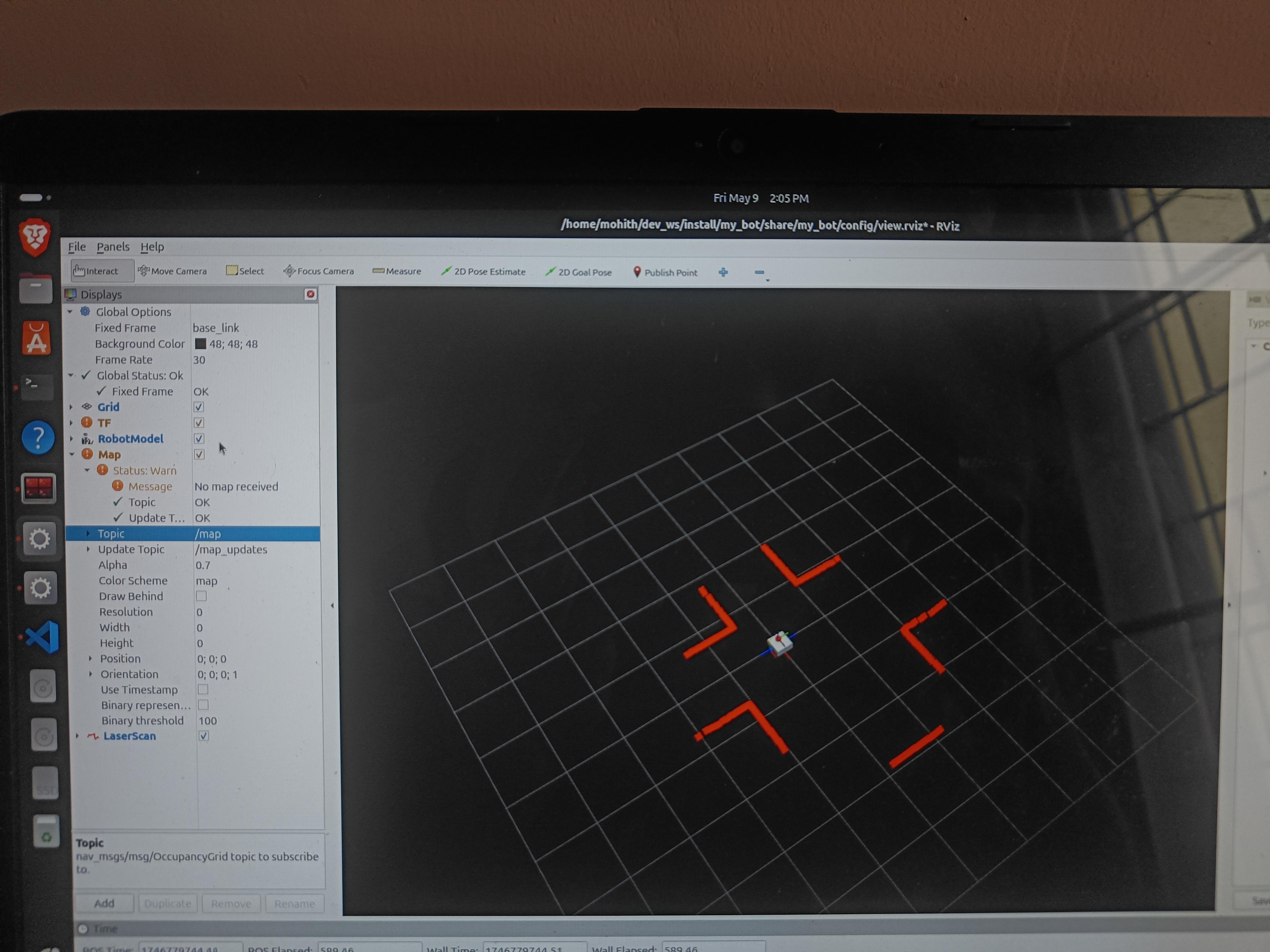Click the Background Color swatch
The width and height of the screenshot is (1270, 952).
(x=200, y=344)
